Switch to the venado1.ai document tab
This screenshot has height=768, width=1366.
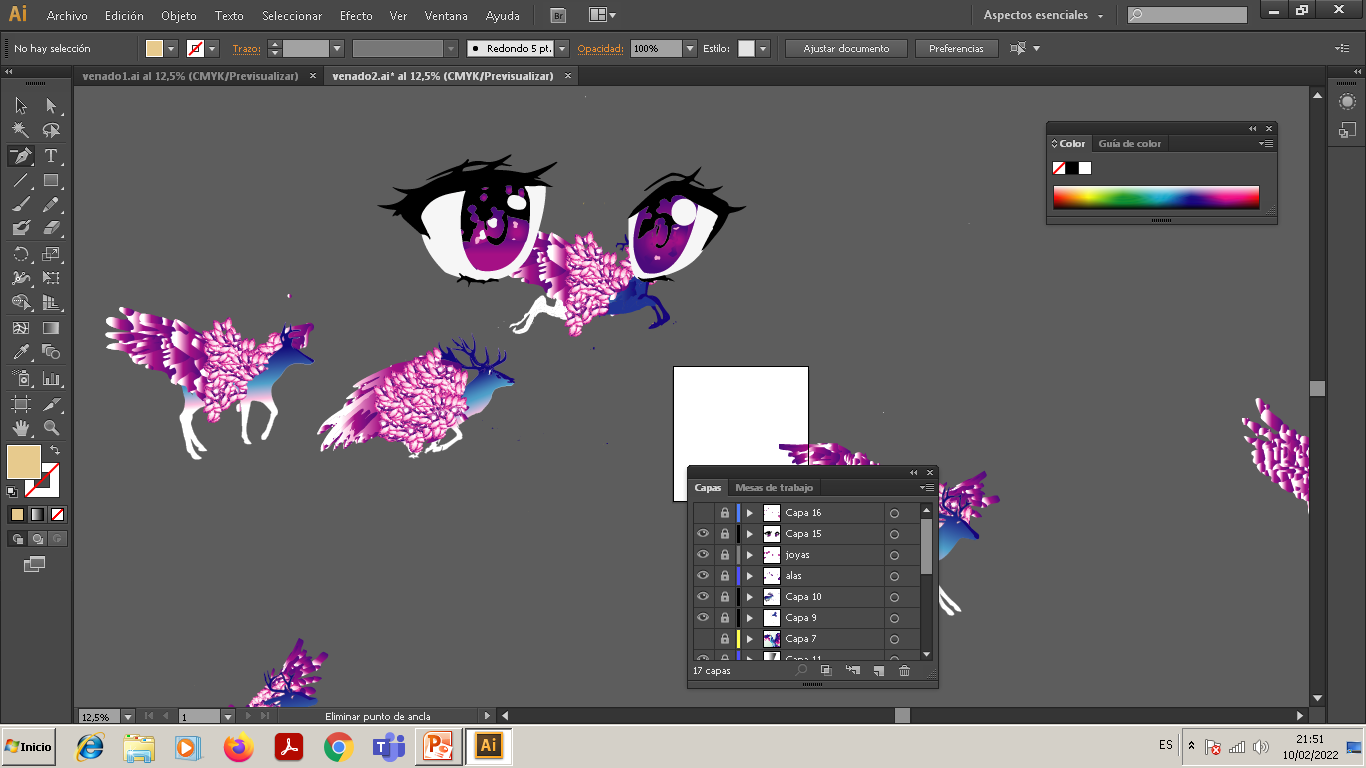click(x=191, y=76)
